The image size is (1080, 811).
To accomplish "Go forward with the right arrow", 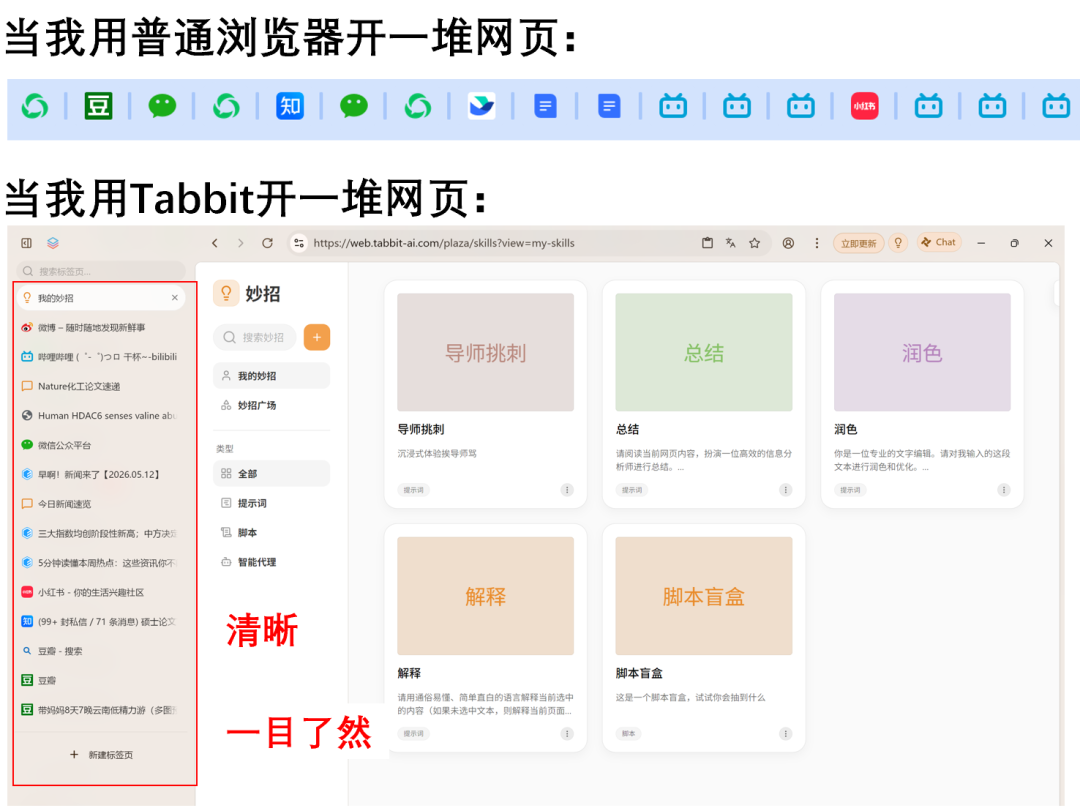I will (x=240, y=243).
